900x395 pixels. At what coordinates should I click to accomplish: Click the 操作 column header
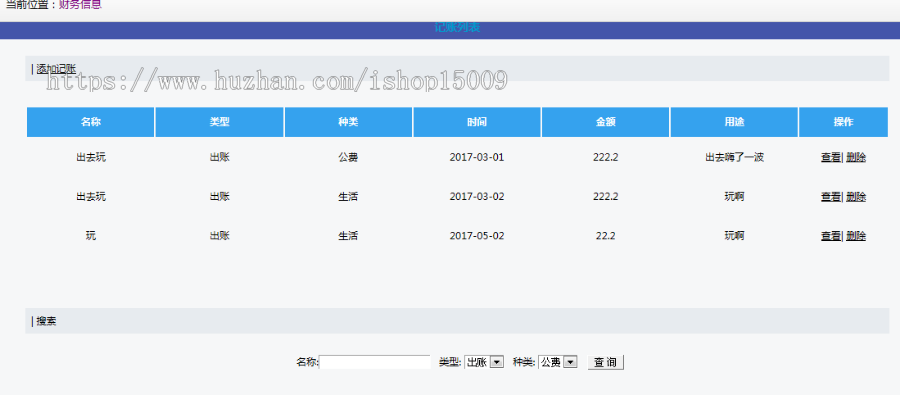(843, 122)
